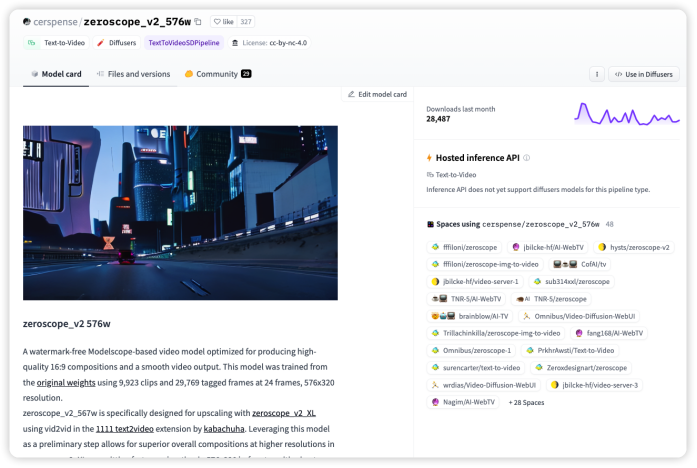Screen dimensions: 697x468
Task: Open space fffiloni/zeroscope-img-to-video
Action: [x=485, y=264]
